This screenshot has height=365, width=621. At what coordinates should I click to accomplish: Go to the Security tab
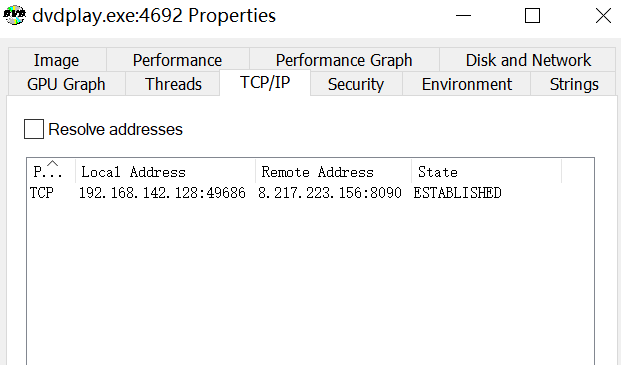356,84
